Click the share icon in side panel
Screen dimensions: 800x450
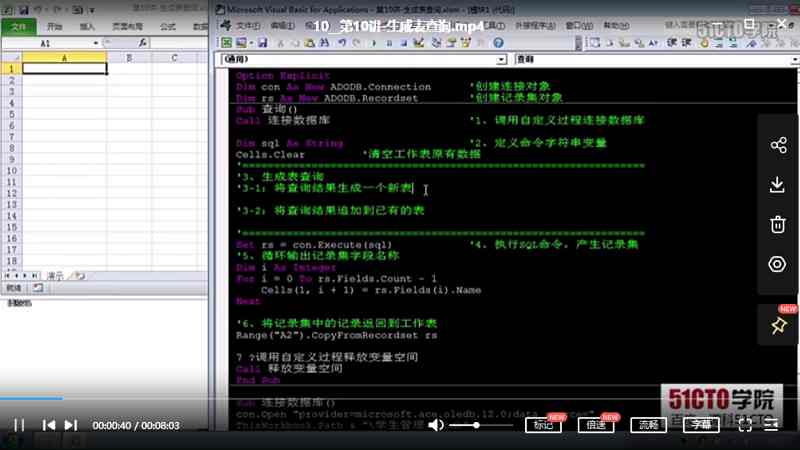click(777, 146)
